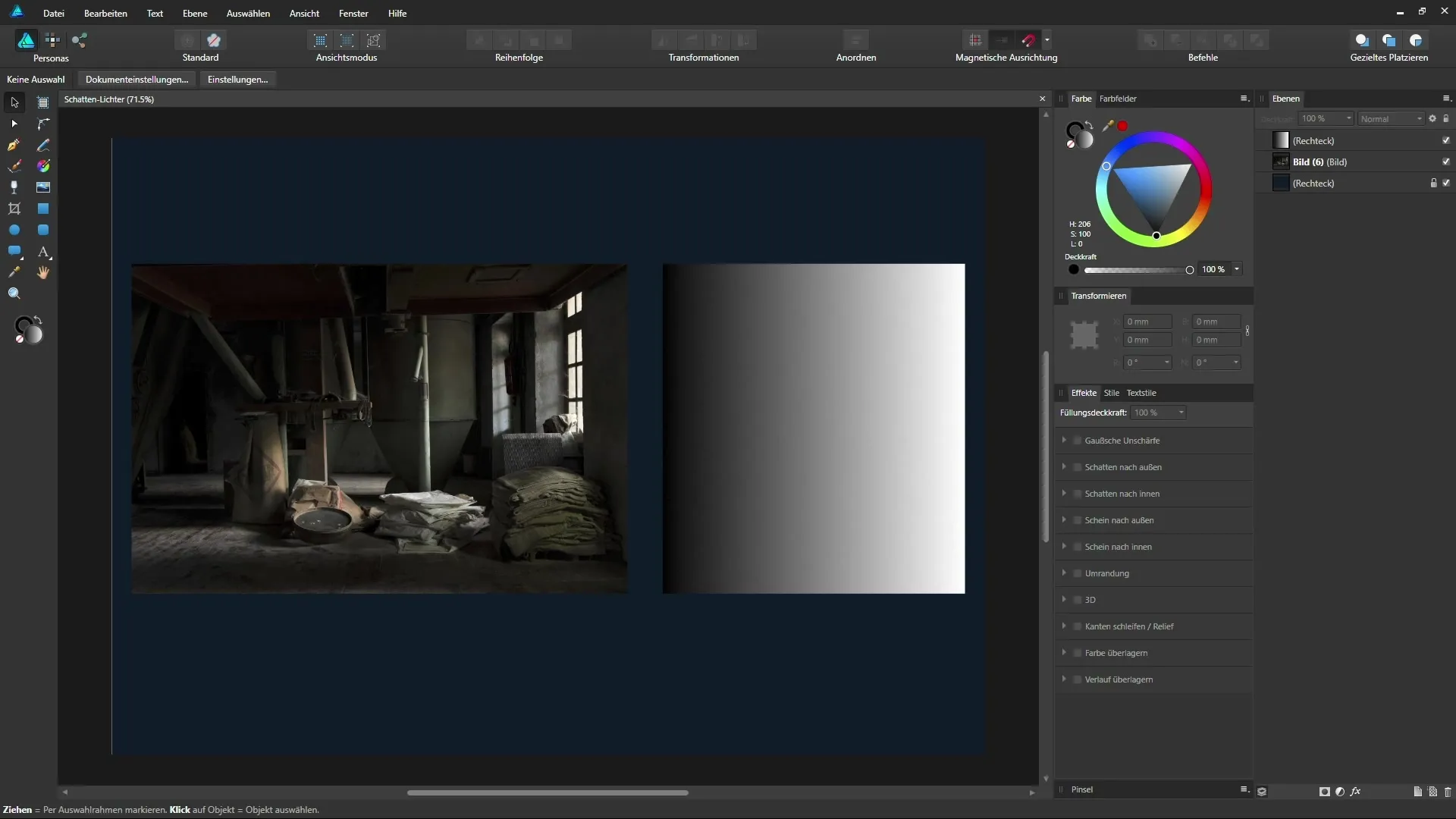The height and width of the screenshot is (819, 1456).
Task: Open the Ebene menu
Action: pos(195,13)
